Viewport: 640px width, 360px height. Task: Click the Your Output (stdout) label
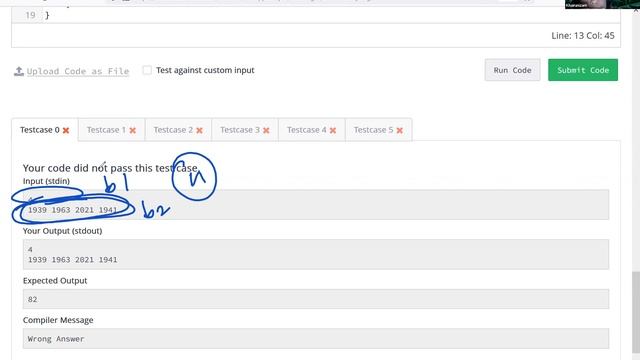[x=62, y=231]
